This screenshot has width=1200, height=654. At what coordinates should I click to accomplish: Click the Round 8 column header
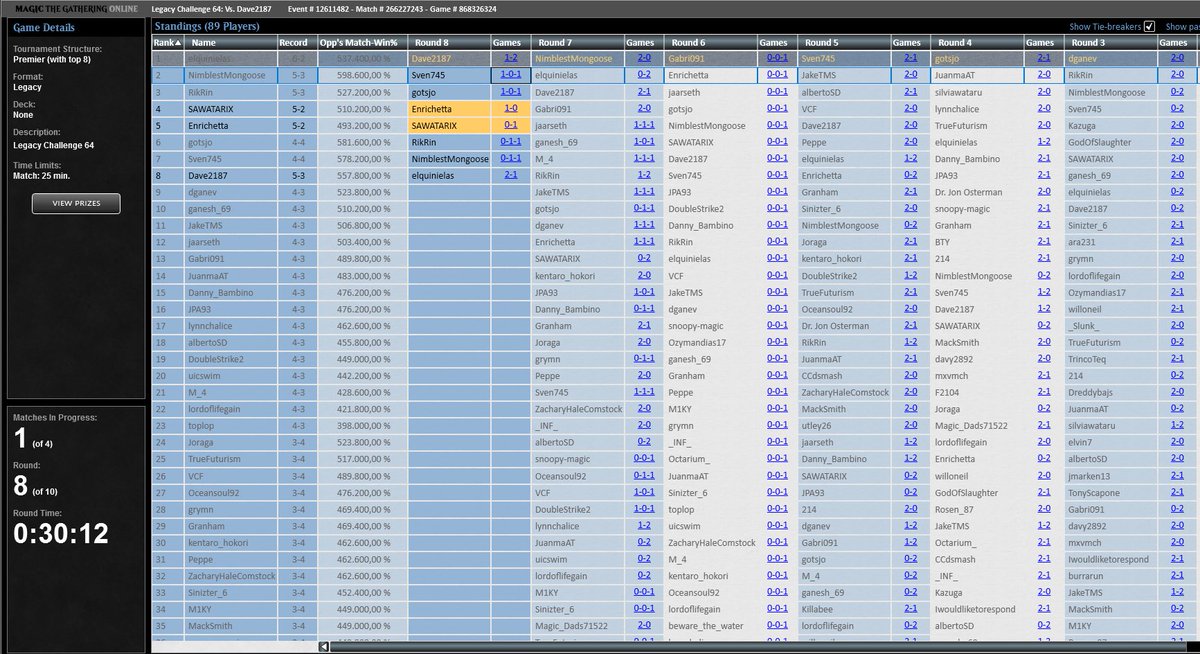tap(449, 43)
